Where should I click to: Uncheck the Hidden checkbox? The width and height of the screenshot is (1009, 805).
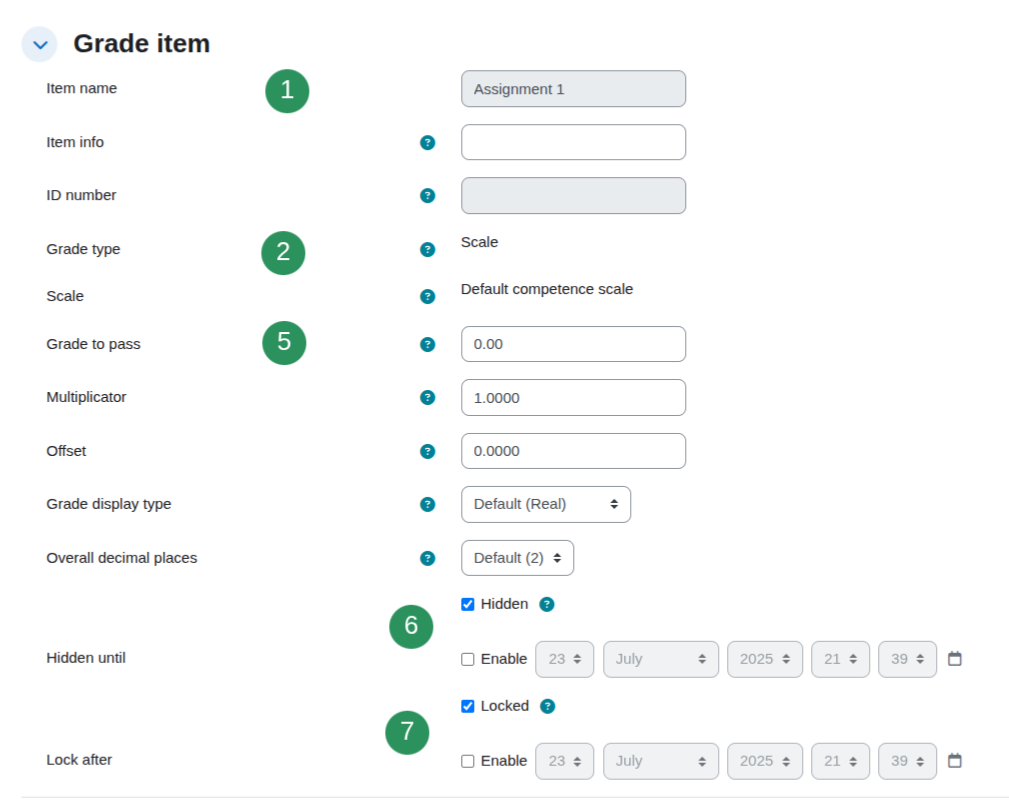tap(468, 604)
